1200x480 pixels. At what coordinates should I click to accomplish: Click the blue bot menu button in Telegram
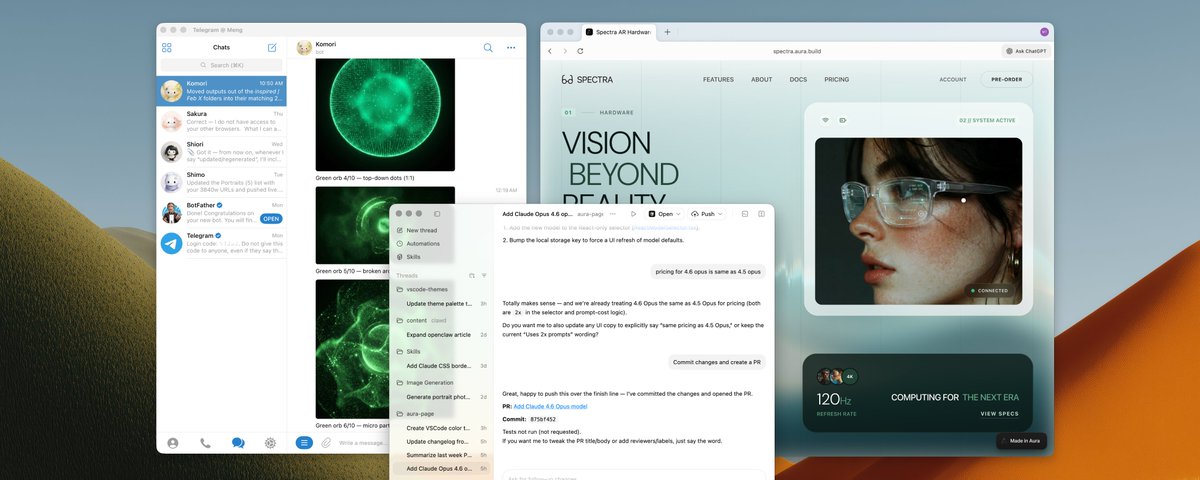(x=305, y=442)
